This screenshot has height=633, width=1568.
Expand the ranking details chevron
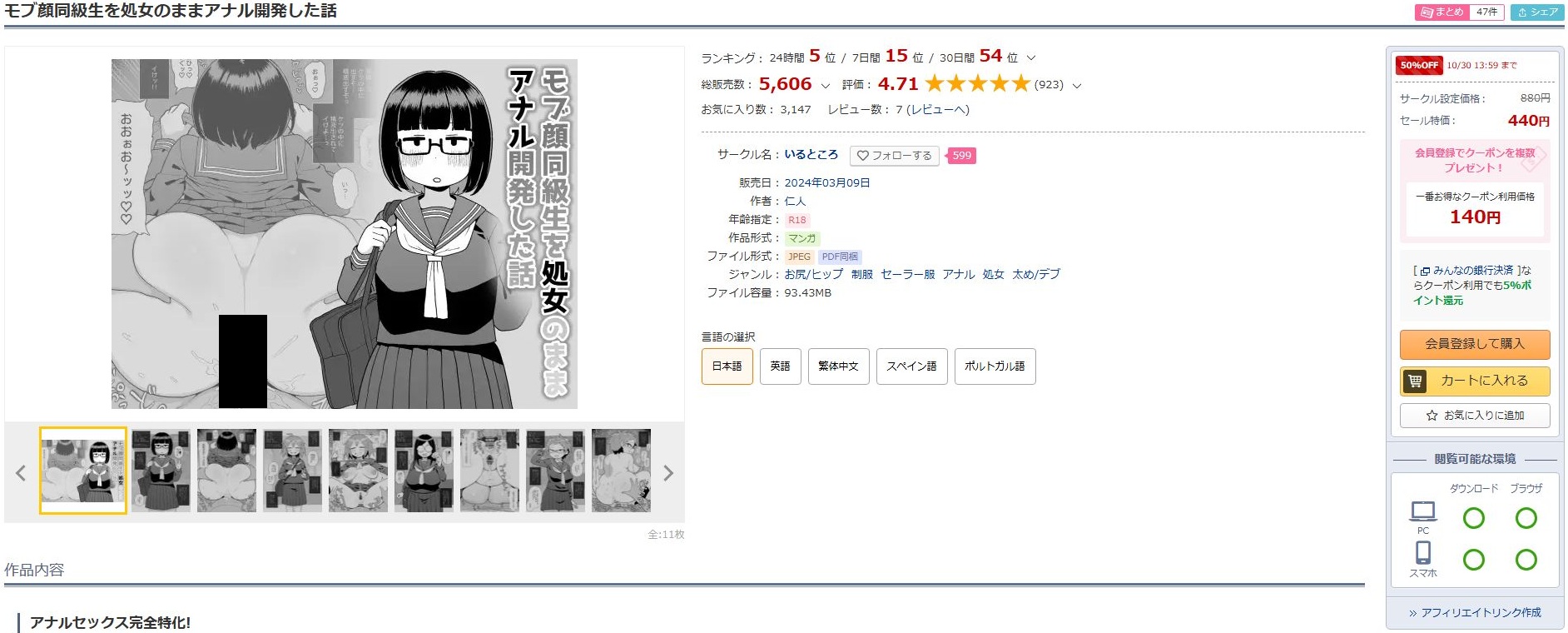click(x=1031, y=58)
